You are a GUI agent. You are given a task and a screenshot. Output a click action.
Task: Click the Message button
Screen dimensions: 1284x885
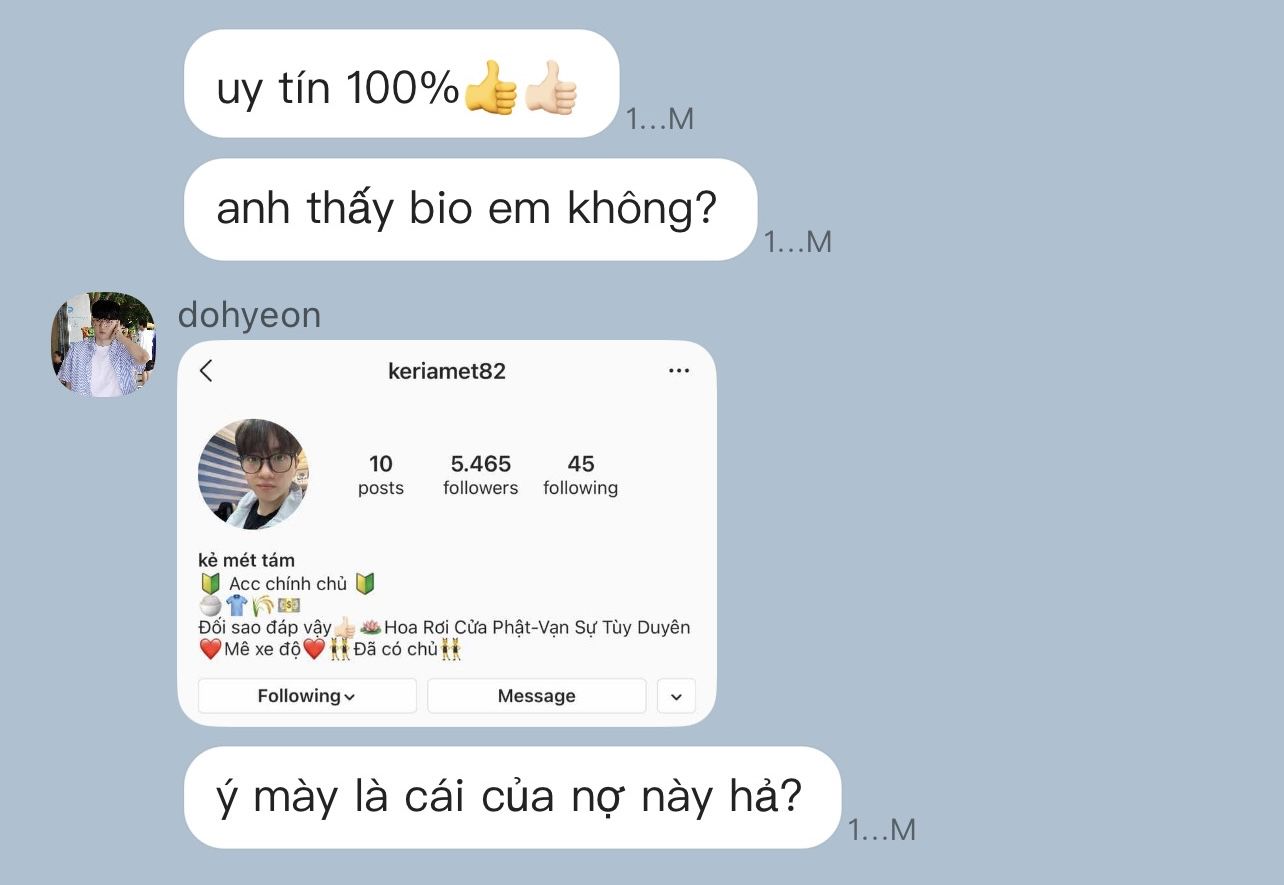(537, 696)
